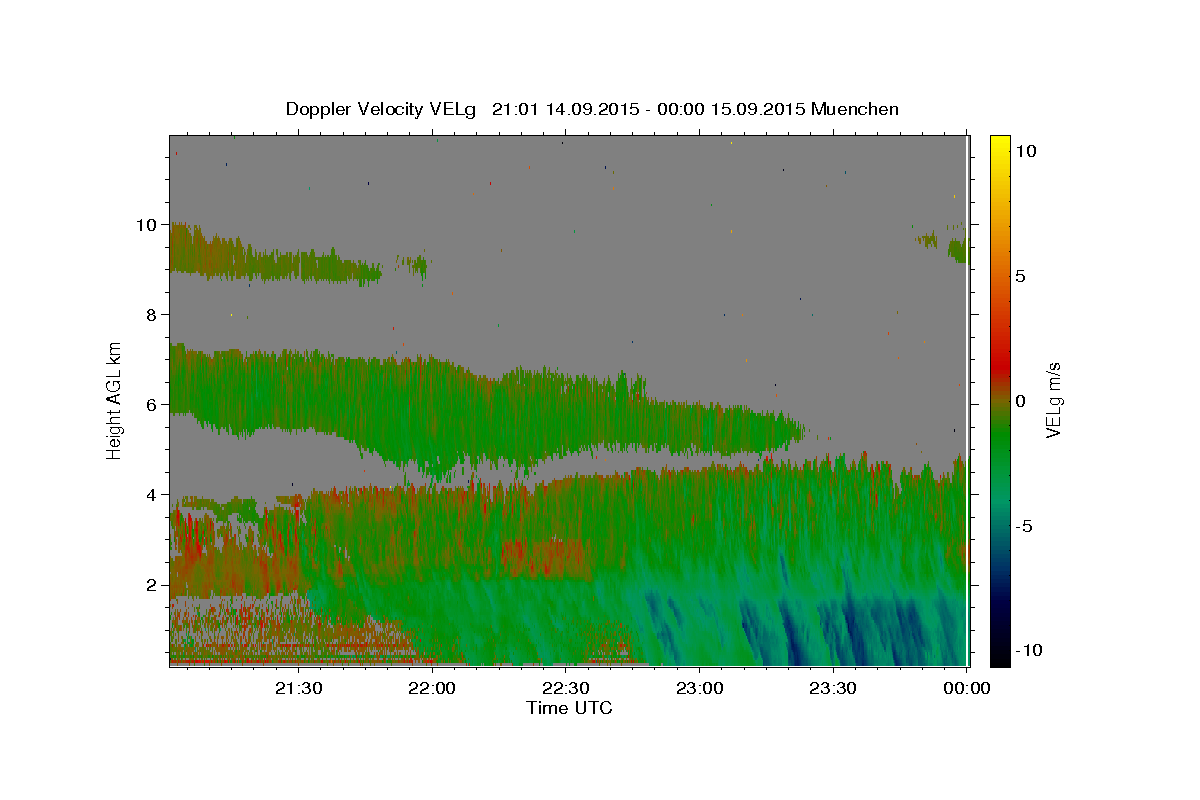Click height axis label 6
The image size is (1200, 800).
point(151,405)
